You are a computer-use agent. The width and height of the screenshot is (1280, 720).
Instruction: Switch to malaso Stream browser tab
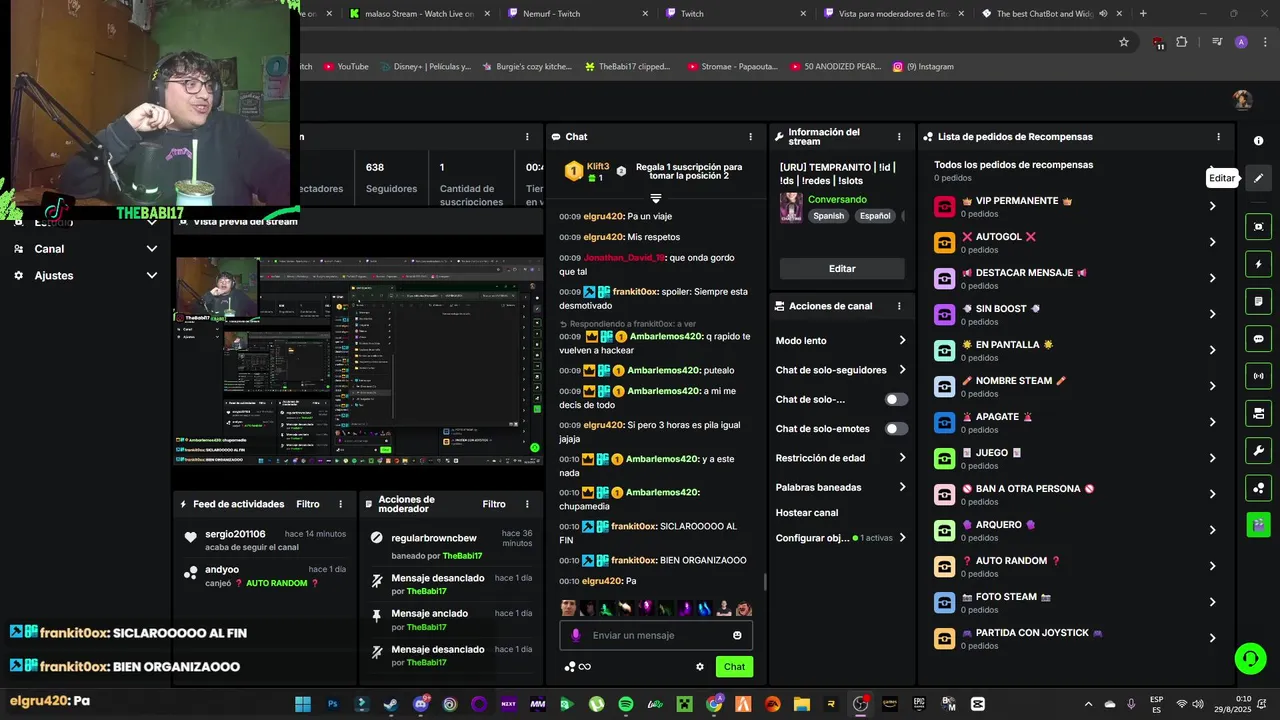click(x=419, y=14)
